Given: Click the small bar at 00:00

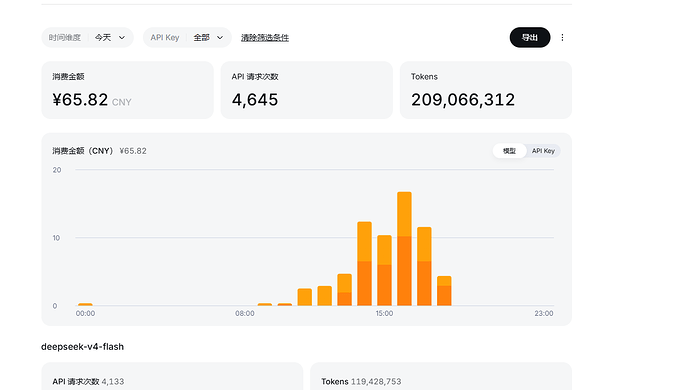Looking at the screenshot, I should tap(85, 304).
